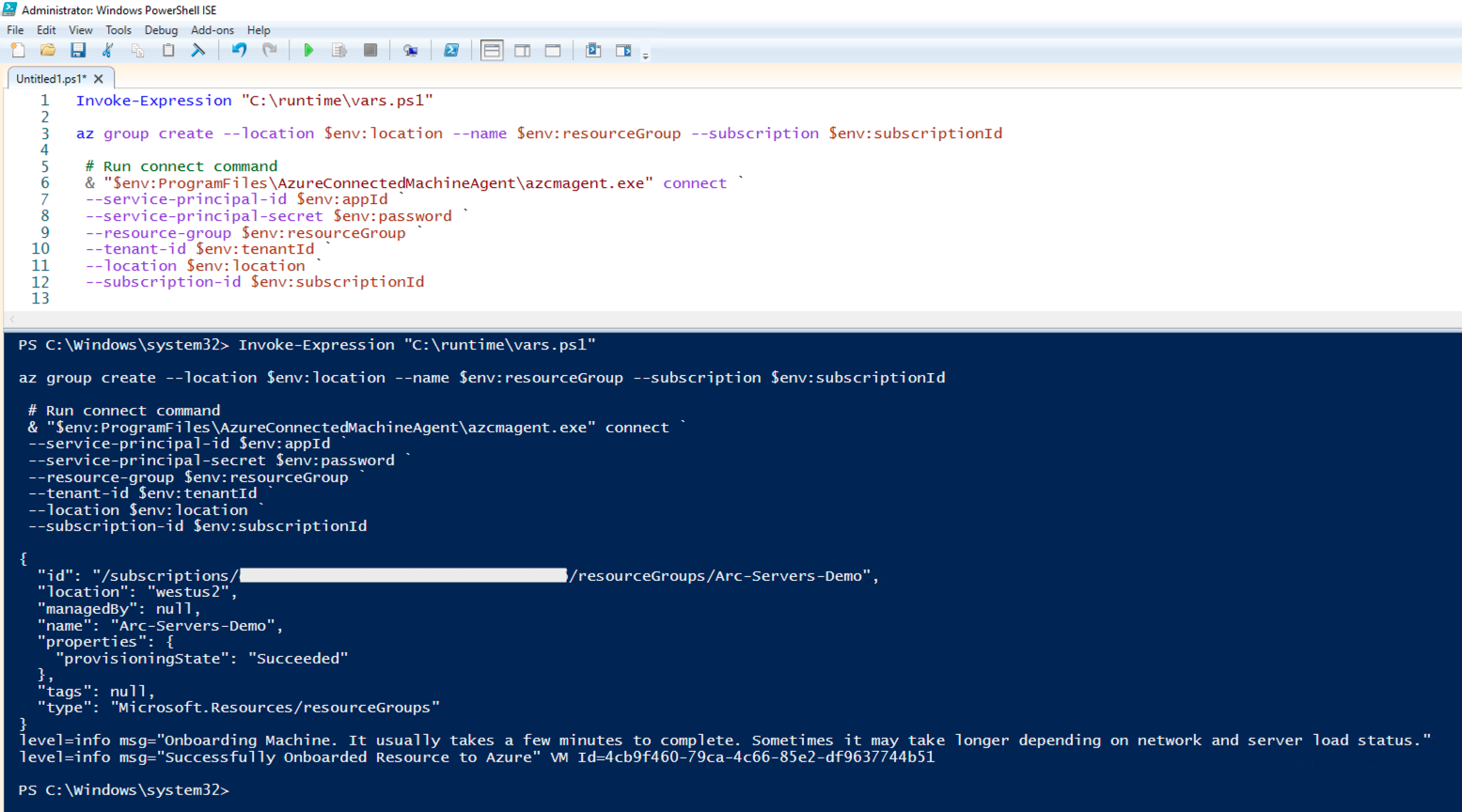Click '--resource-group $env:resourceGroup' in the editor
1462x812 pixels.
pyautogui.click(x=245, y=233)
